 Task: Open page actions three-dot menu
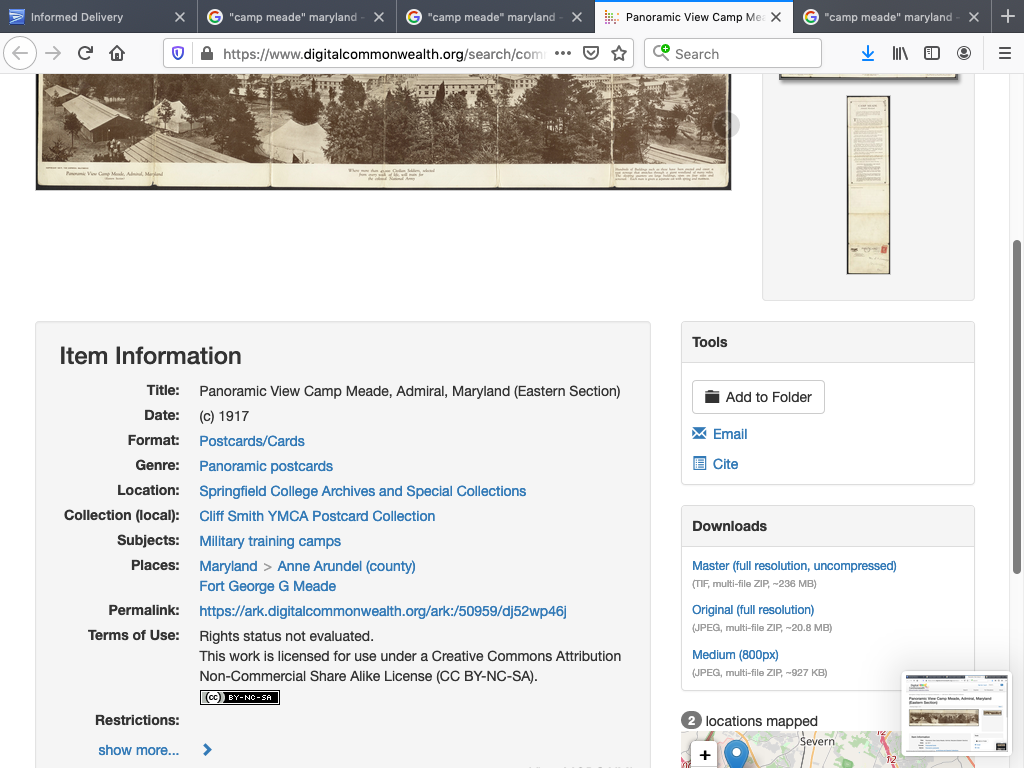(x=563, y=54)
